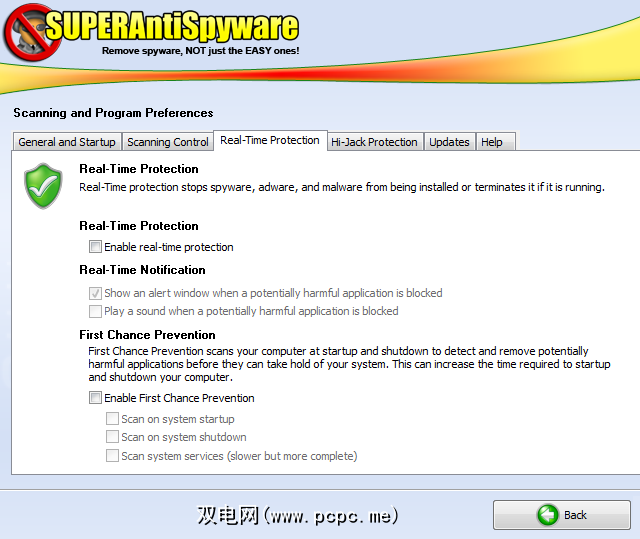
Task: Click the Scanning and Program Preferences heading
Action: [x=113, y=113]
